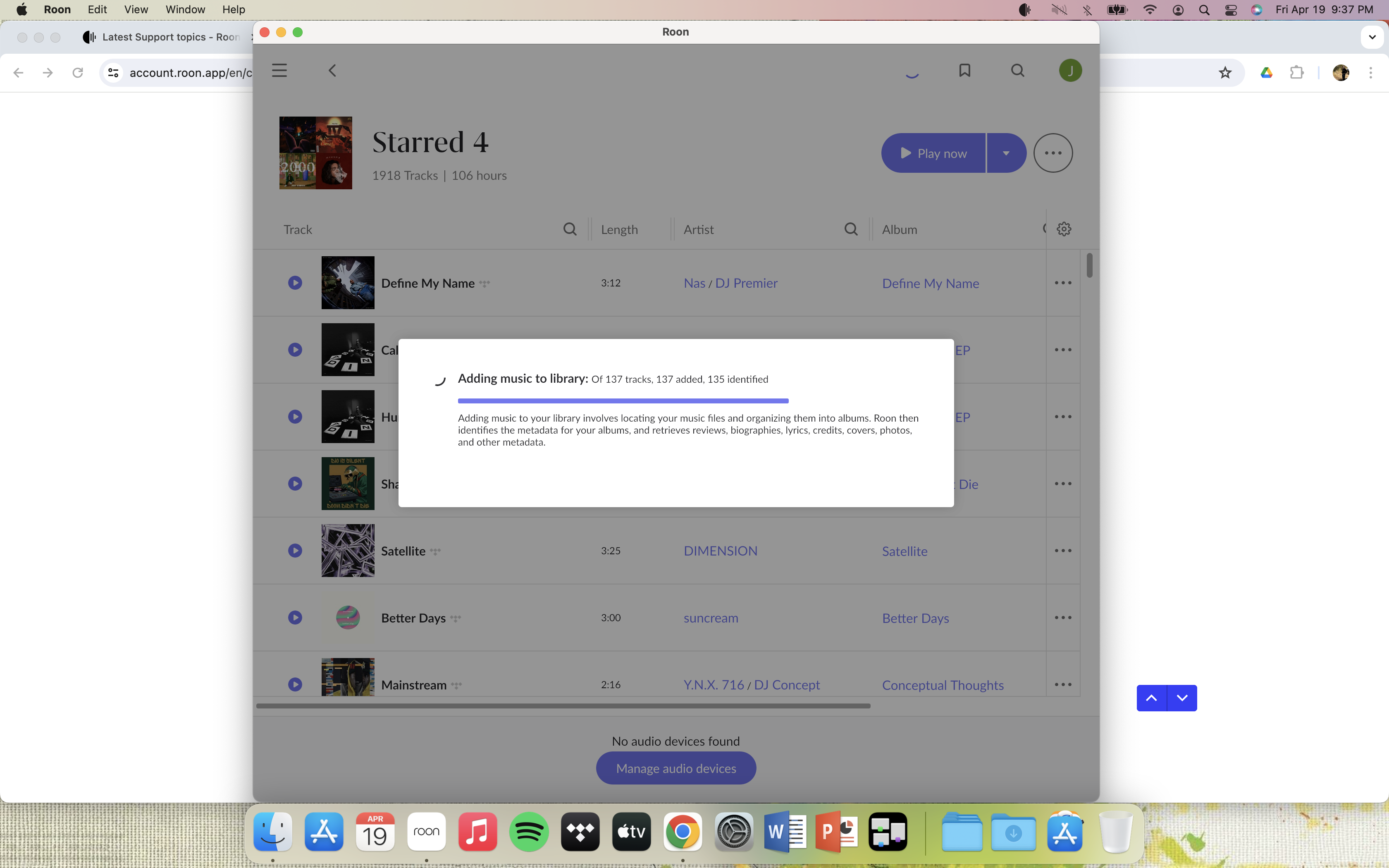Open the suncream artist link

point(711,618)
